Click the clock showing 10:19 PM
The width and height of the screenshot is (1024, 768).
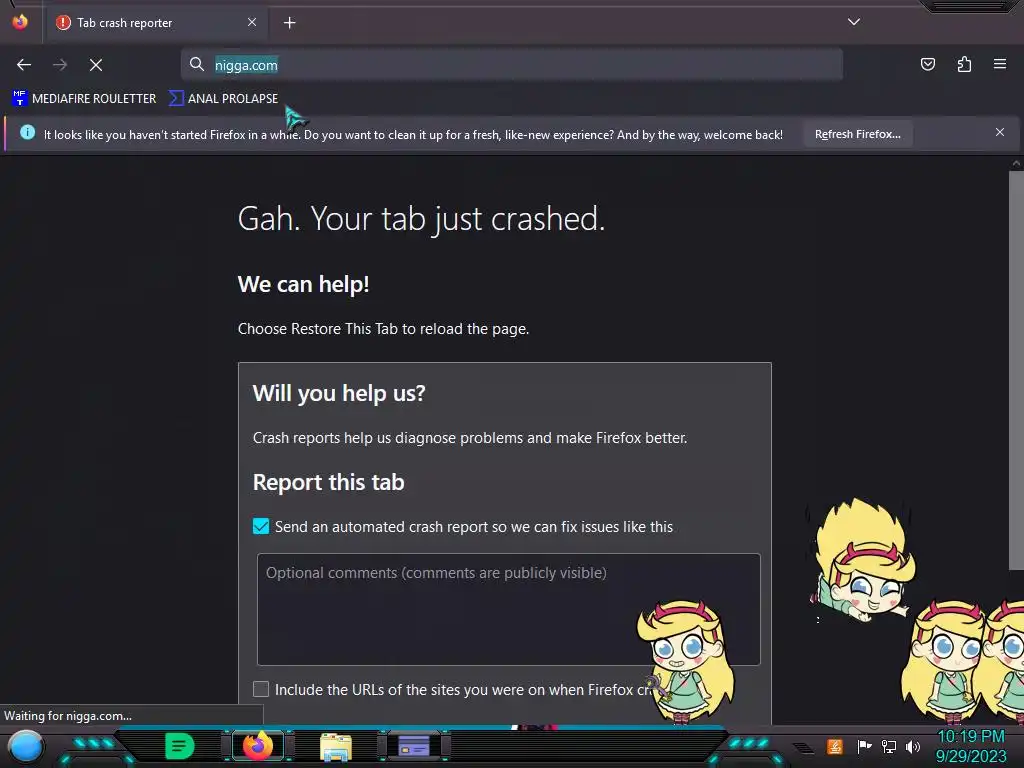point(970,737)
